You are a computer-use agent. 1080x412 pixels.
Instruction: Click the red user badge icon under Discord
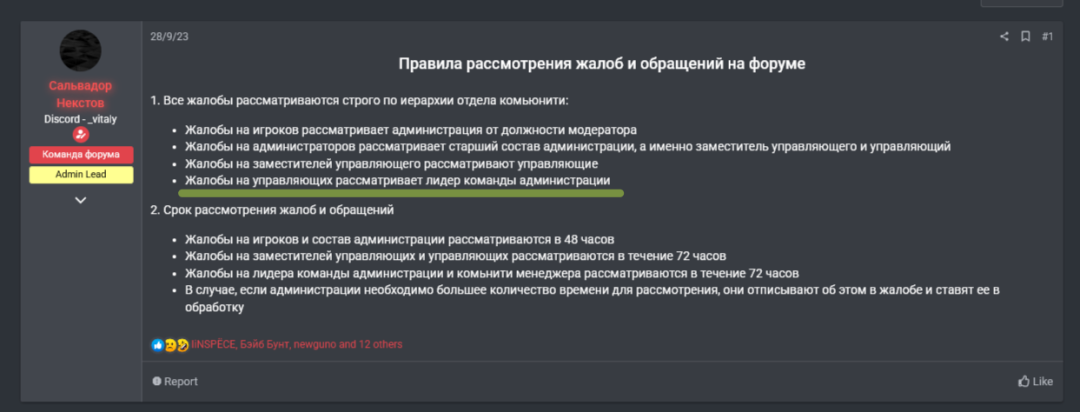pos(81,135)
